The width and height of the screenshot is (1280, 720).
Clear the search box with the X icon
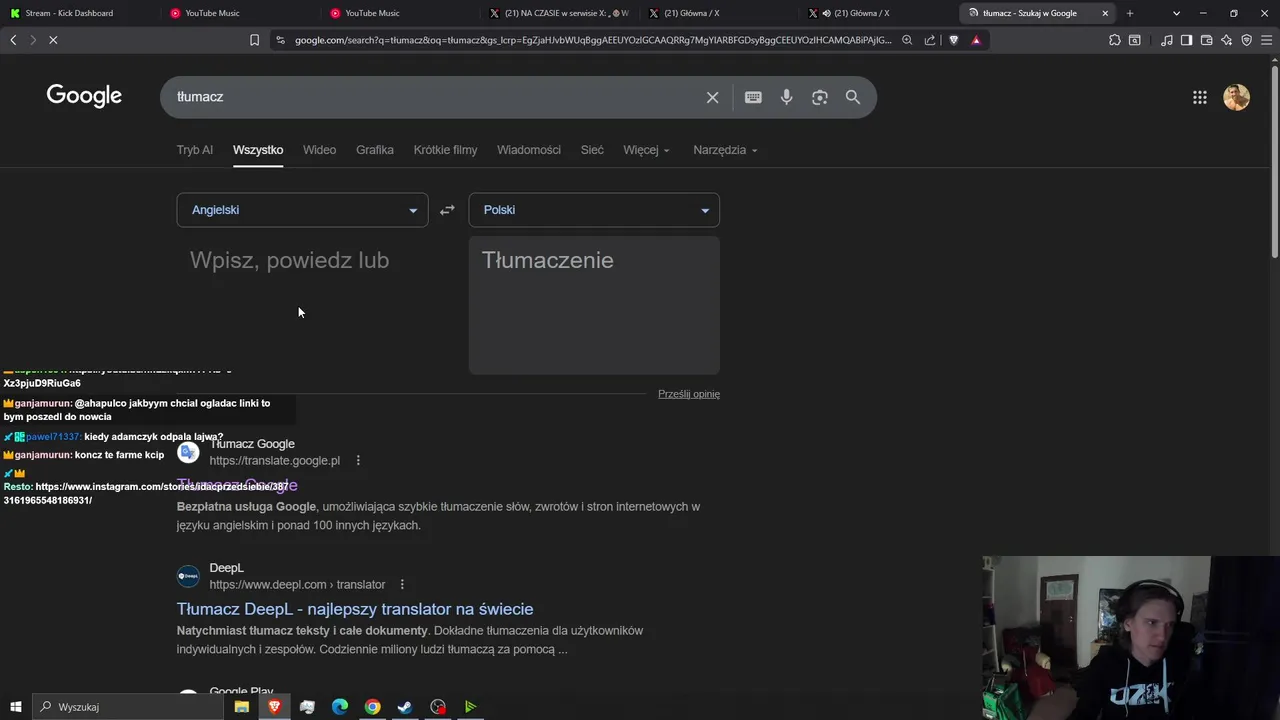tap(712, 97)
